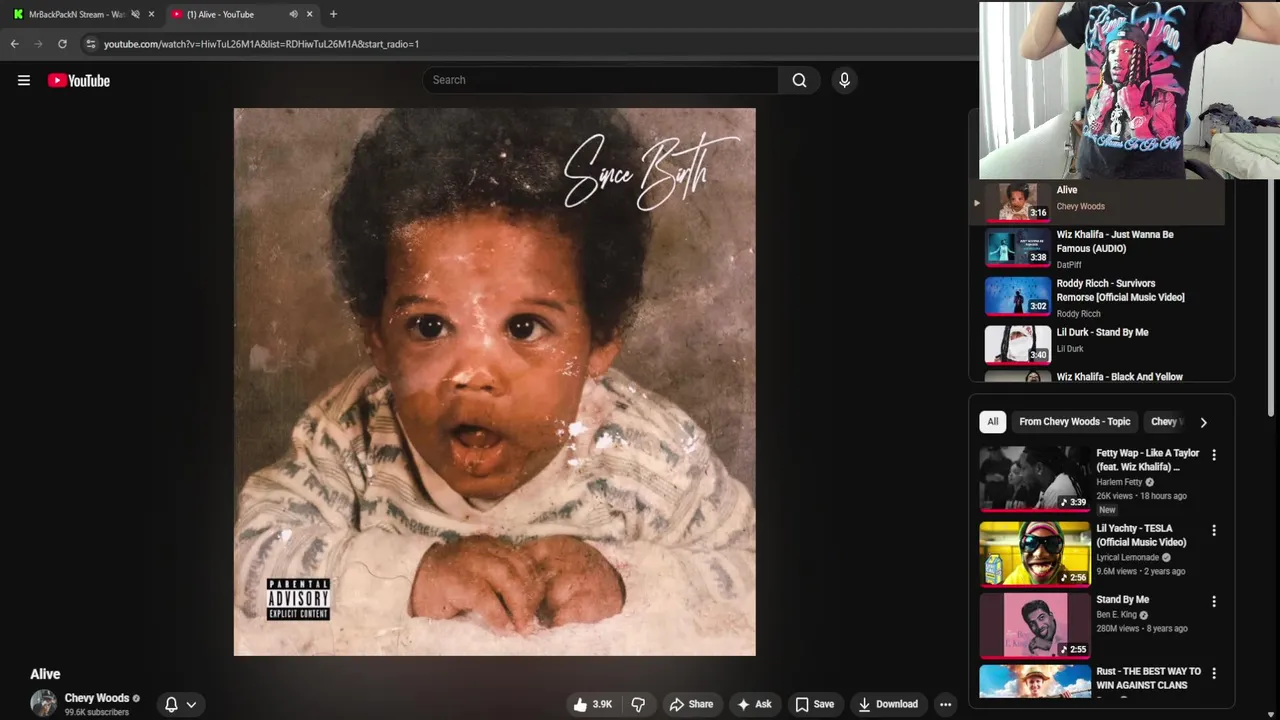Click the Alive video title text
The image size is (1280, 720).
[x=45, y=674]
